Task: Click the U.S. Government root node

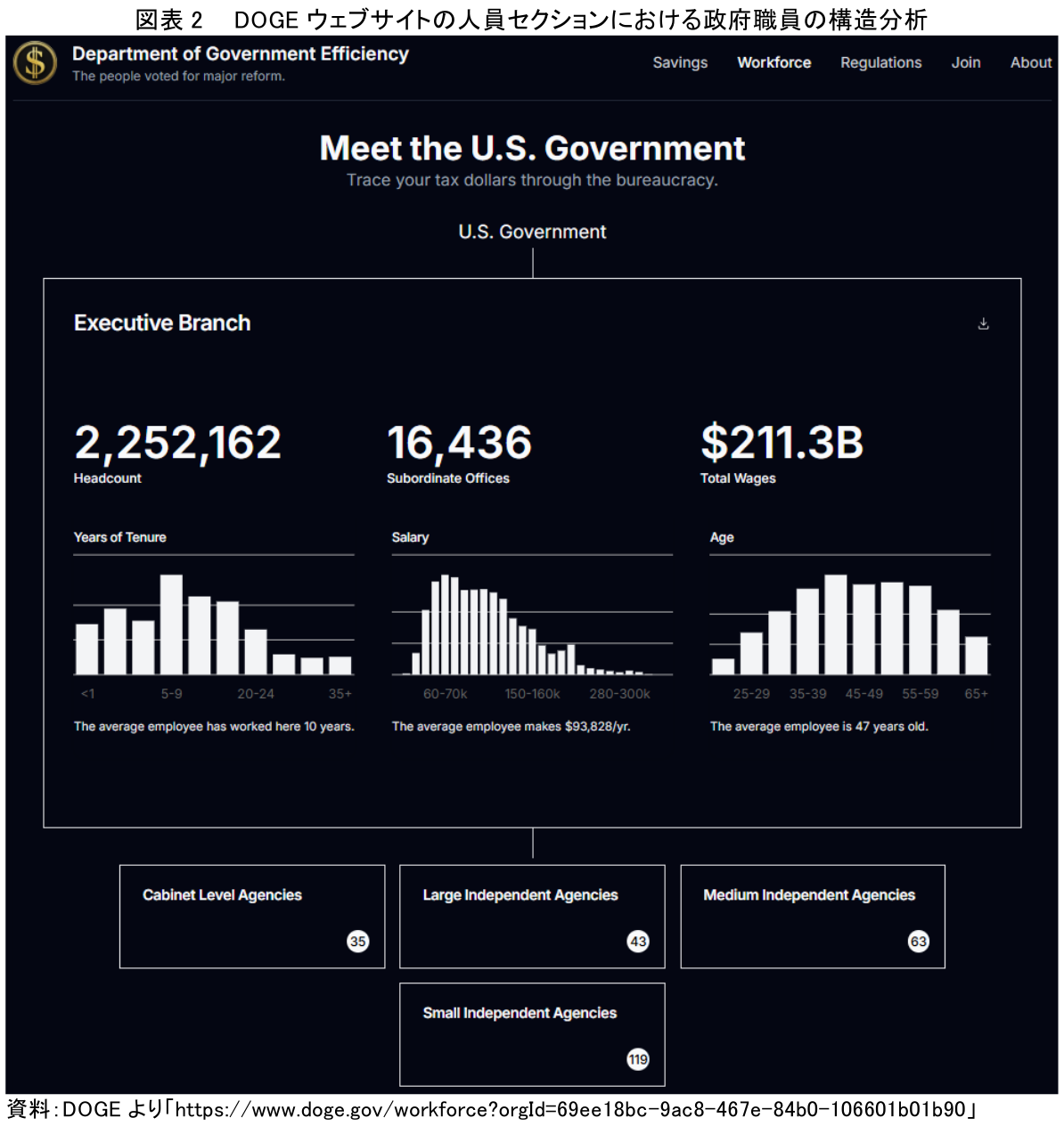Action: point(532,233)
